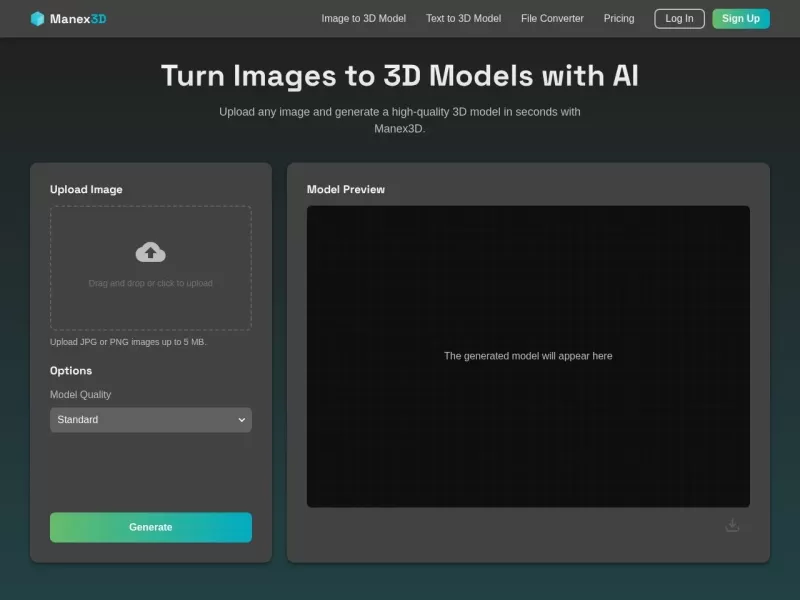
Task: Click the cloud upload icon in the dropzone
Action: pyautogui.click(x=150, y=251)
